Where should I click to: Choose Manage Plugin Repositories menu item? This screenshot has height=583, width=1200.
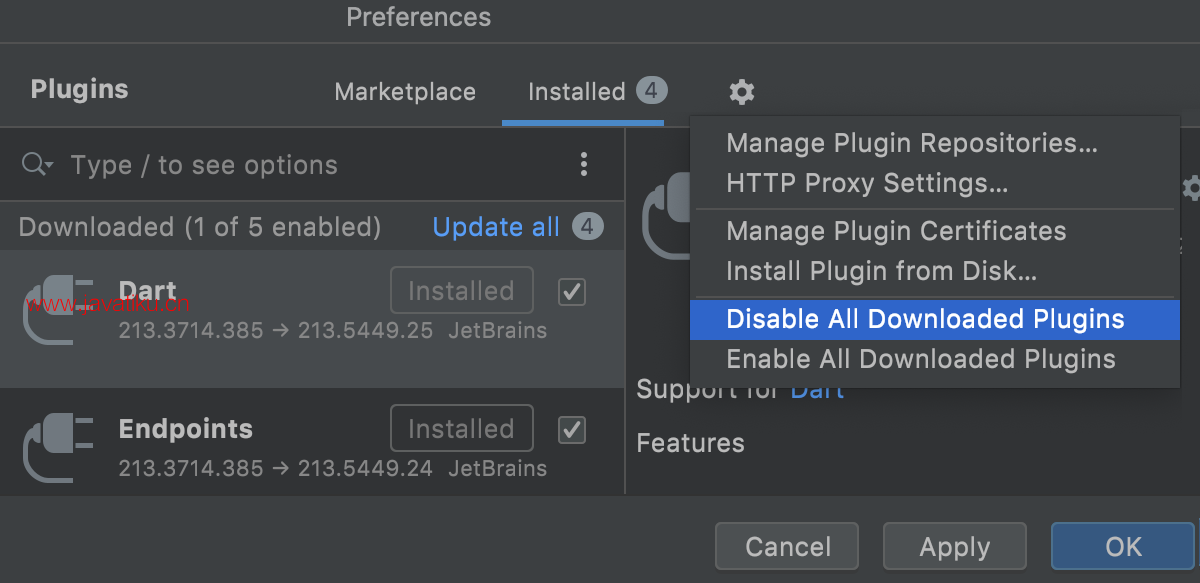point(912,143)
